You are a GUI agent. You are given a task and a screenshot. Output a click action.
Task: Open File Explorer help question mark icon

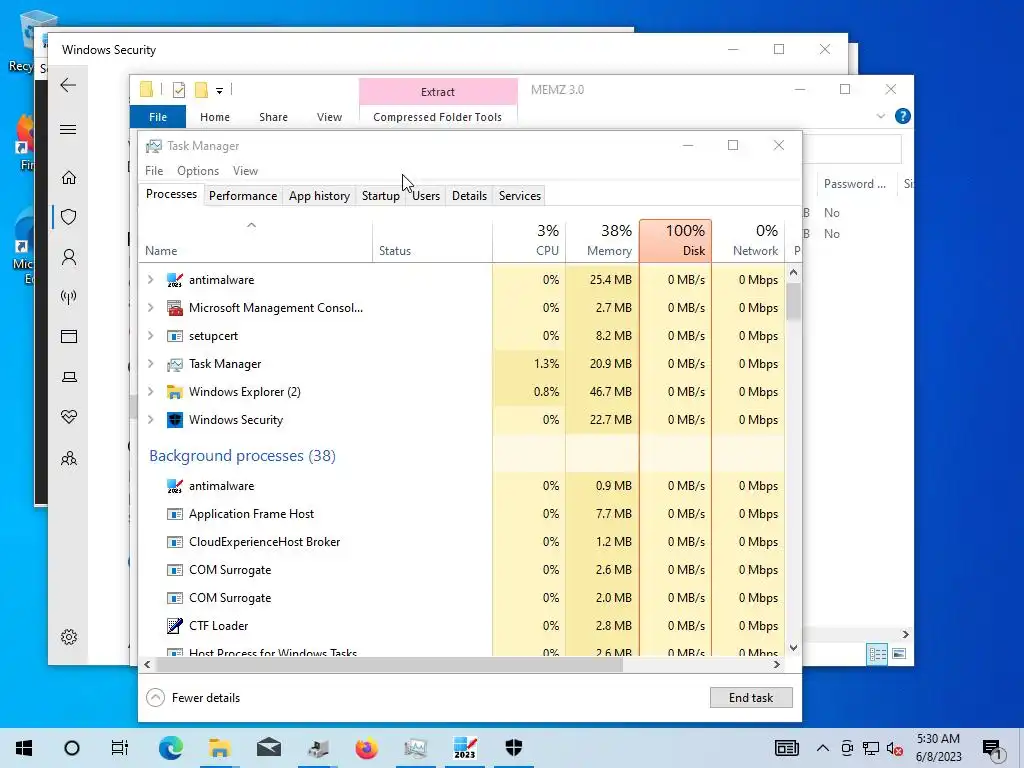pyautogui.click(x=903, y=116)
